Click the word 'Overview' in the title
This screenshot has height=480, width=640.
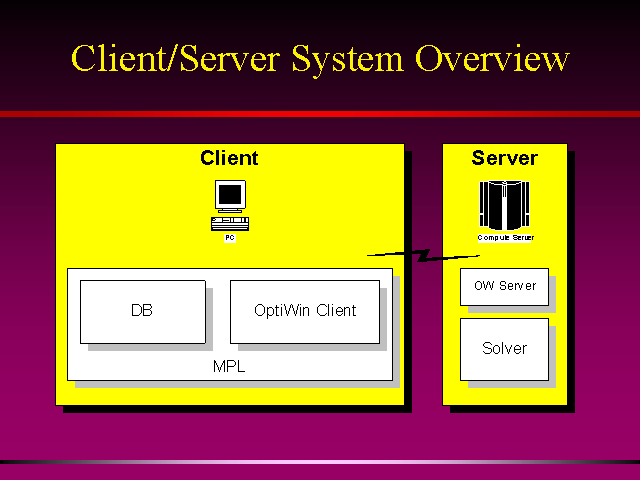tap(492, 58)
